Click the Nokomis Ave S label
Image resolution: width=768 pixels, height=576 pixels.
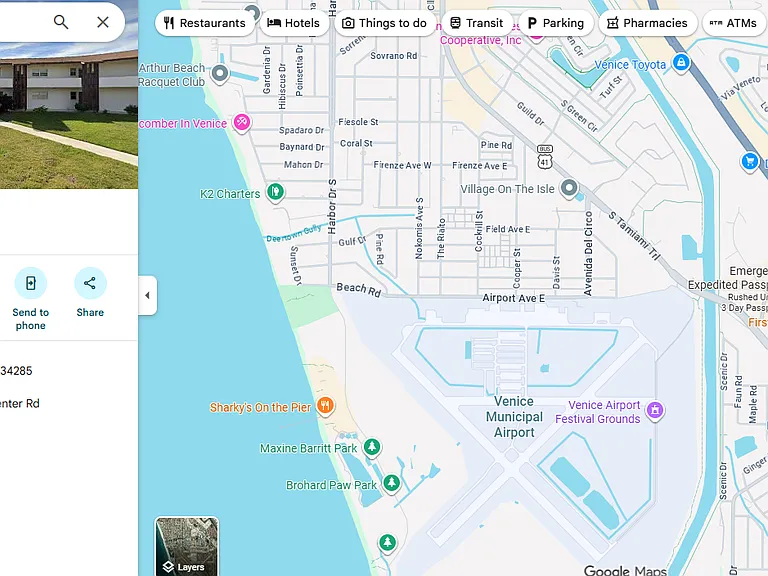click(419, 228)
